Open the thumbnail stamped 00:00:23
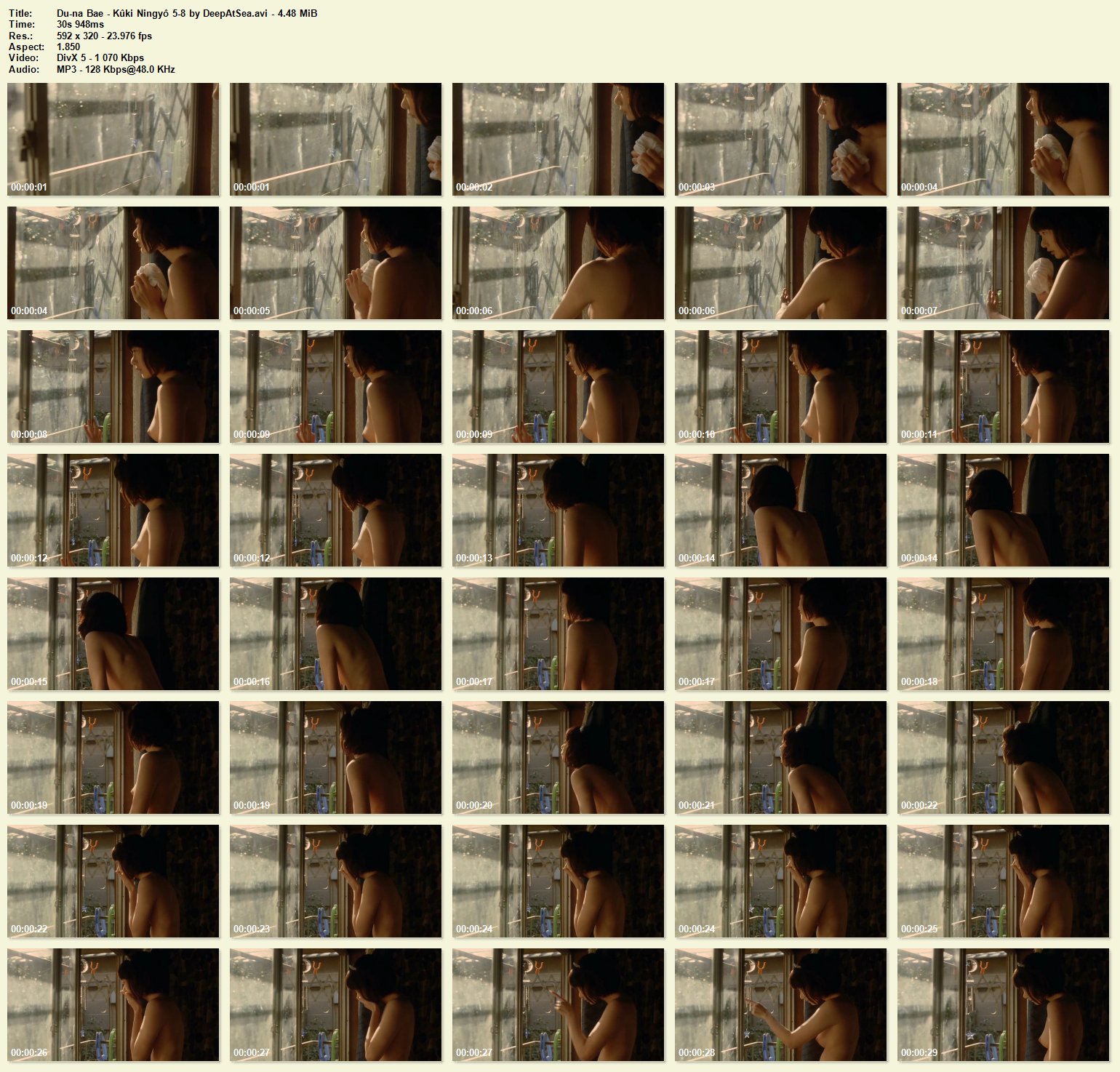Image resolution: width=1120 pixels, height=1072 pixels. pos(335,881)
